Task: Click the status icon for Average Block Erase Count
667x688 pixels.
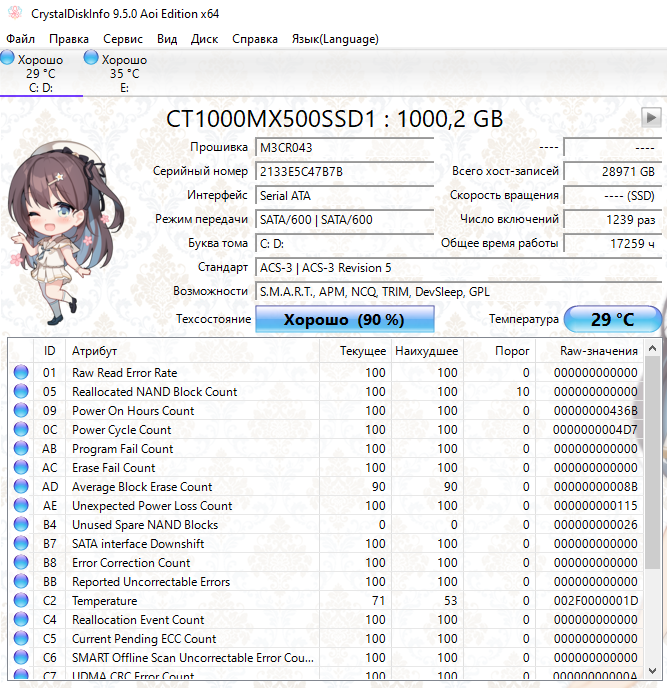Action: coord(21,487)
